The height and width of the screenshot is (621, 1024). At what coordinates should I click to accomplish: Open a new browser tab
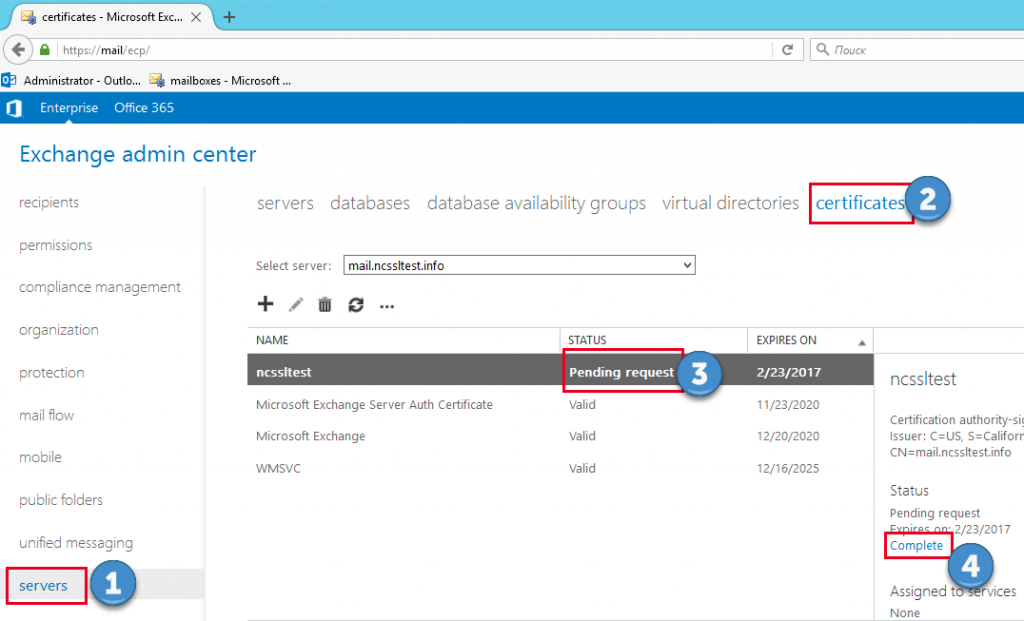click(x=229, y=17)
